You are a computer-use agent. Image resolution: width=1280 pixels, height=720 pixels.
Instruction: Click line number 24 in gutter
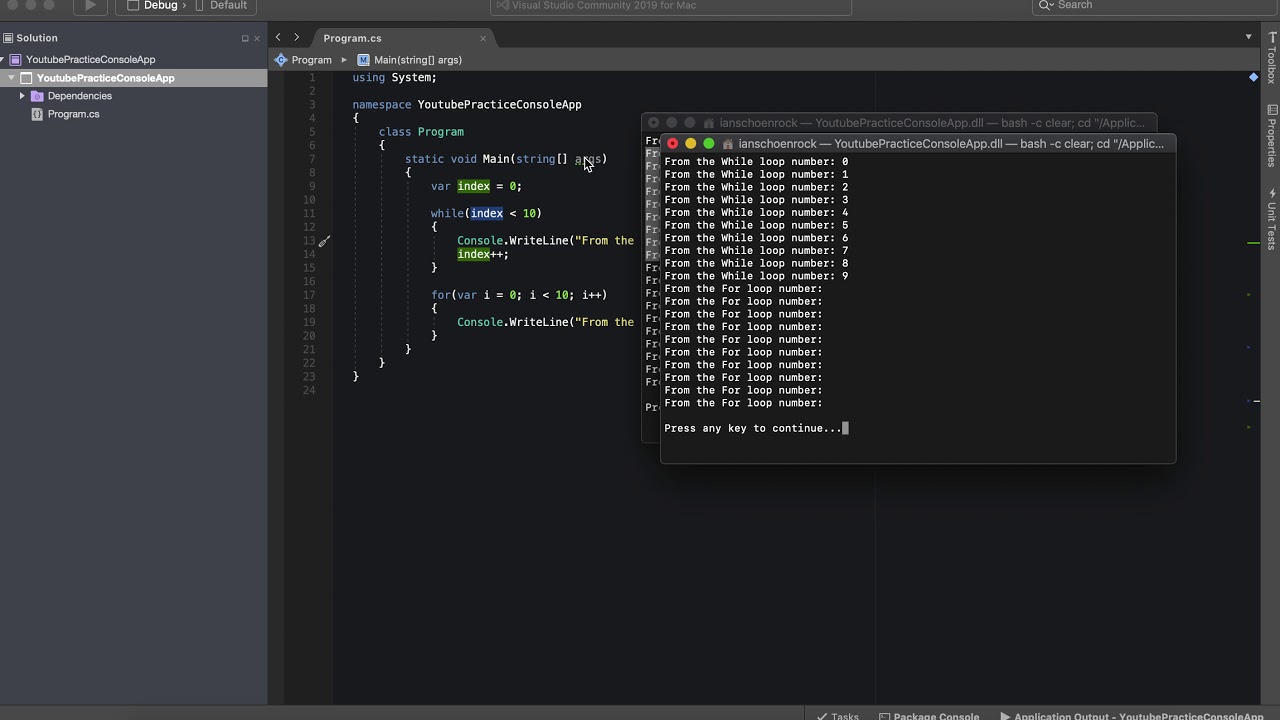pos(310,390)
